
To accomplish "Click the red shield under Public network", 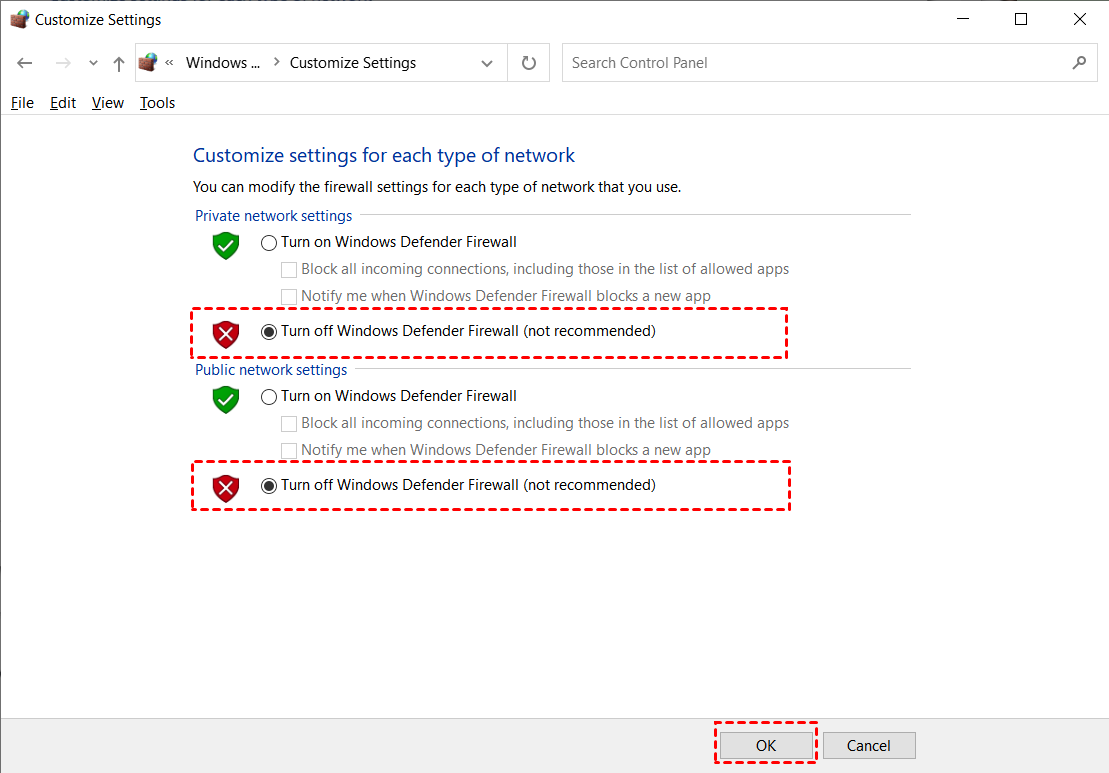I will pos(226,488).
